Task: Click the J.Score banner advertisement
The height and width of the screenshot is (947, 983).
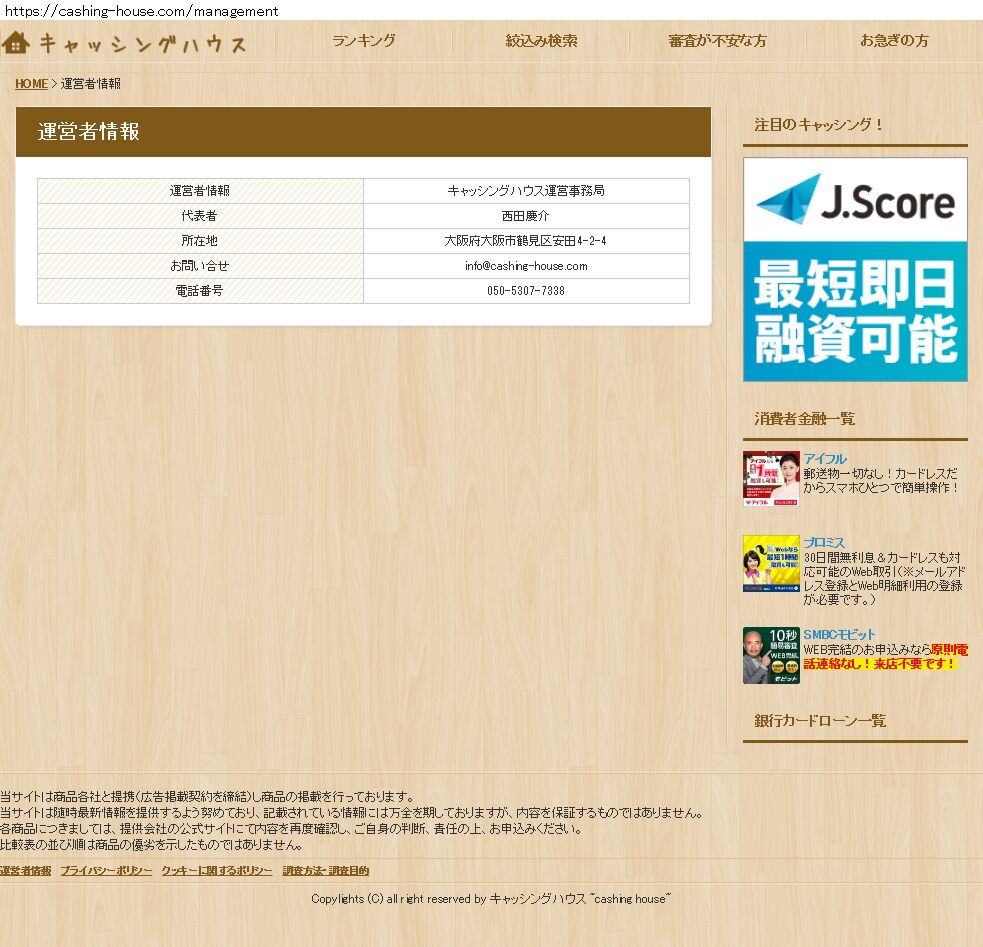Action: pyautogui.click(x=855, y=269)
